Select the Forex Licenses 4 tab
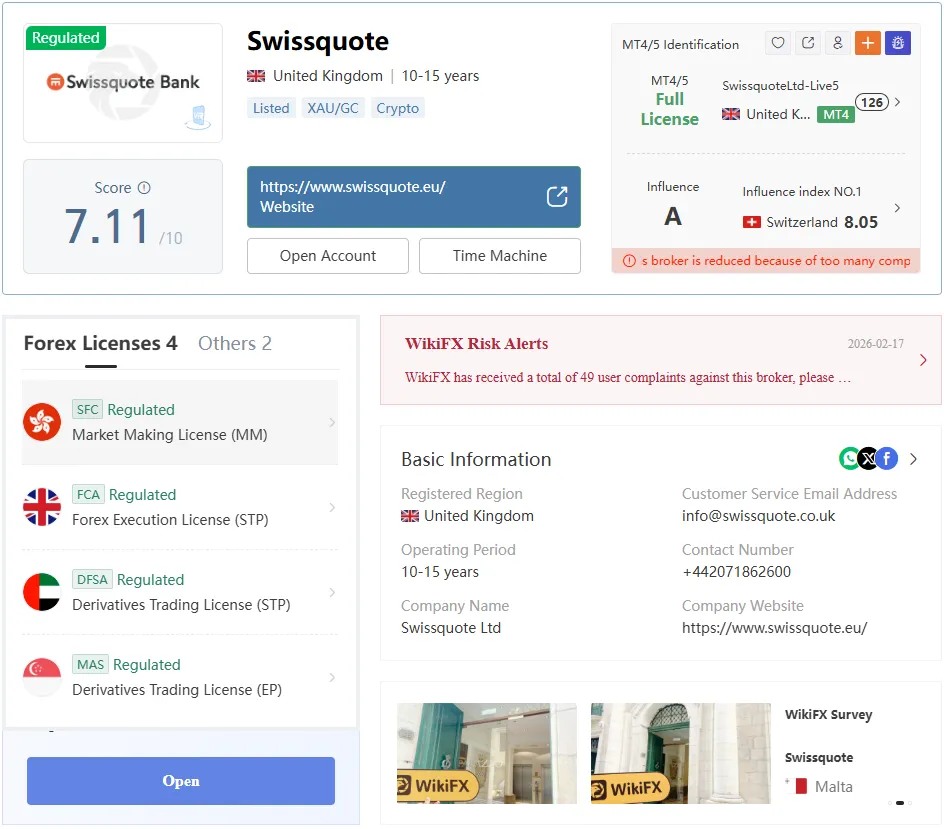This screenshot has height=829, width=944. coord(101,343)
